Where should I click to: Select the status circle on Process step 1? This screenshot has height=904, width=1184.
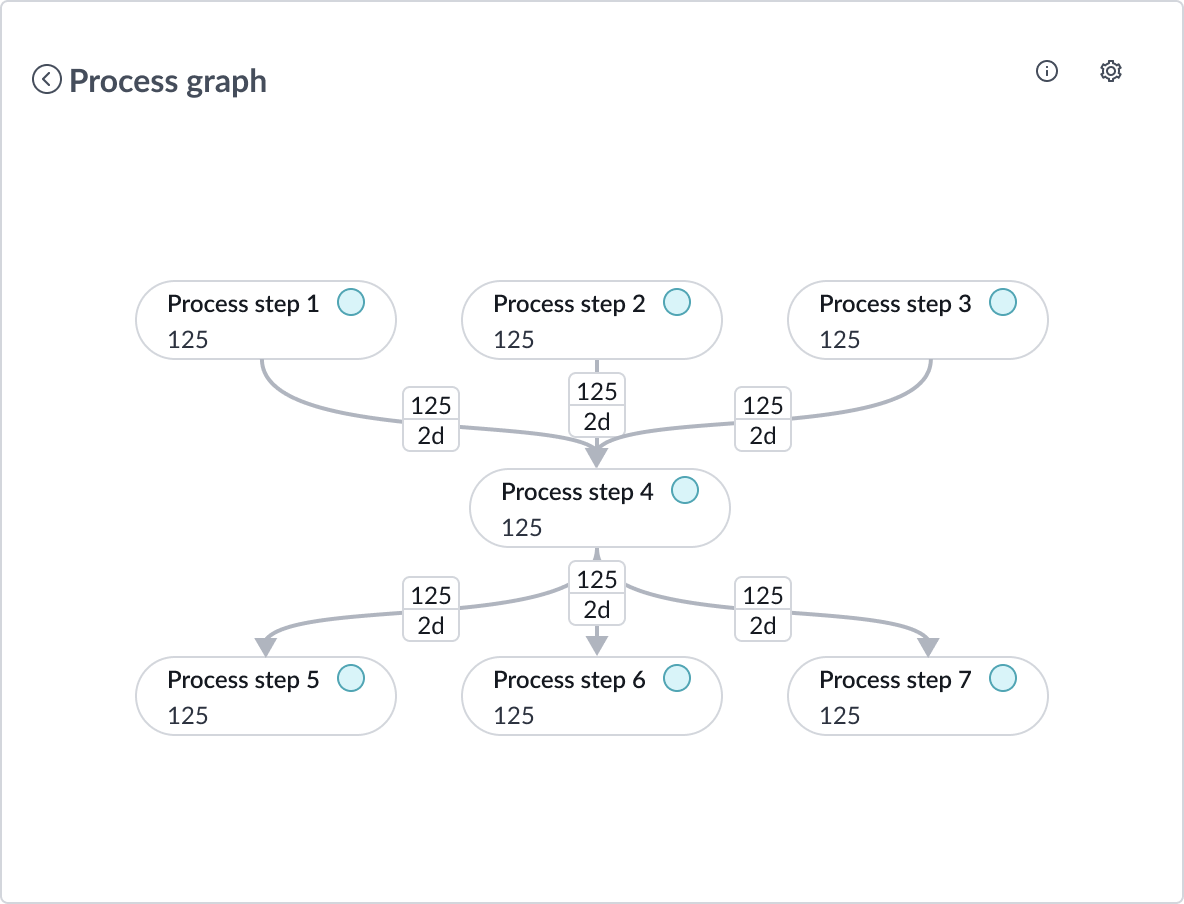click(351, 301)
